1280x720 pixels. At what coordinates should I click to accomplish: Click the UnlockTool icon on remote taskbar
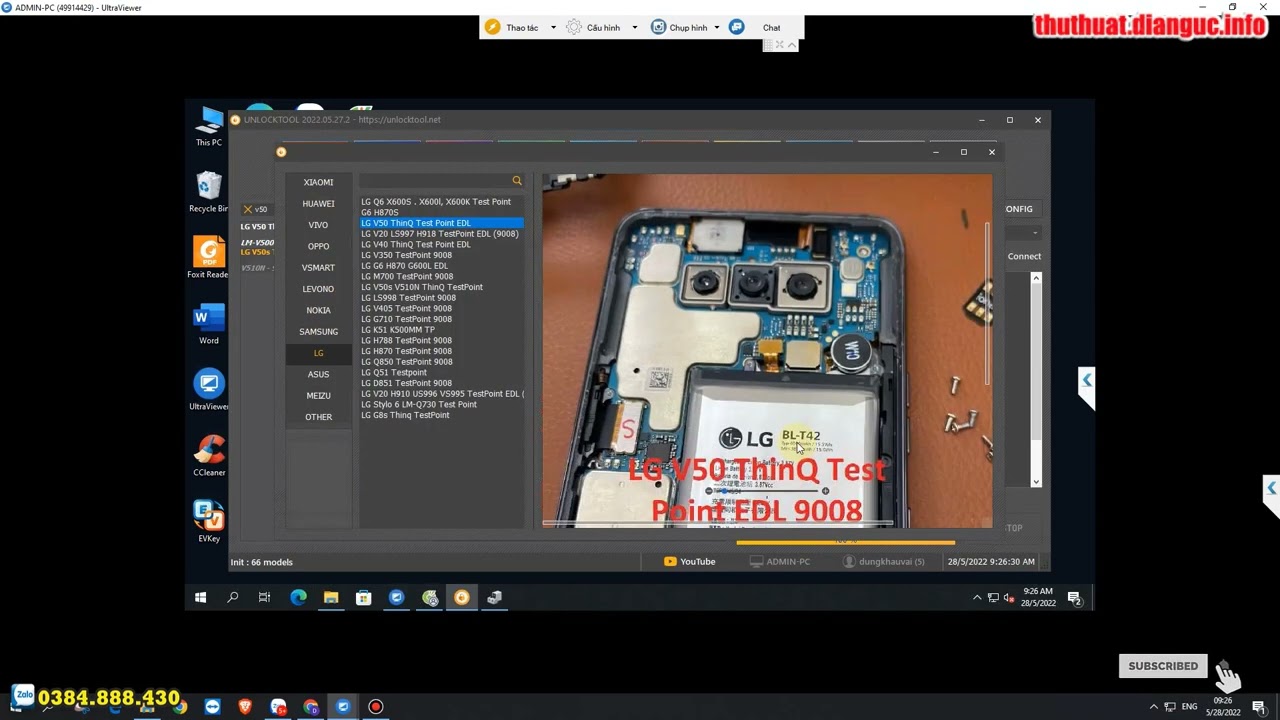pos(462,598)
